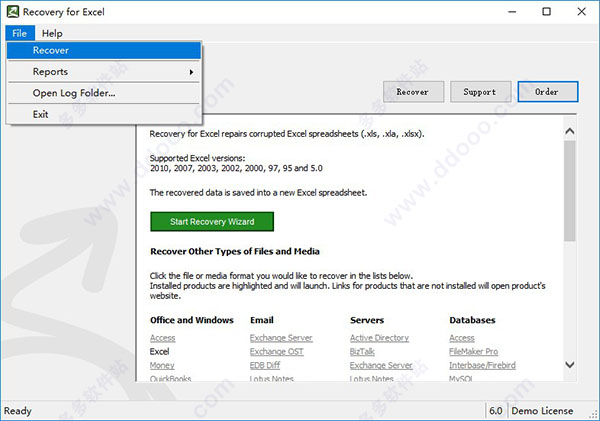Minimize the Recovery for Excel window
The image size is (600, 421).
(512, 12)
